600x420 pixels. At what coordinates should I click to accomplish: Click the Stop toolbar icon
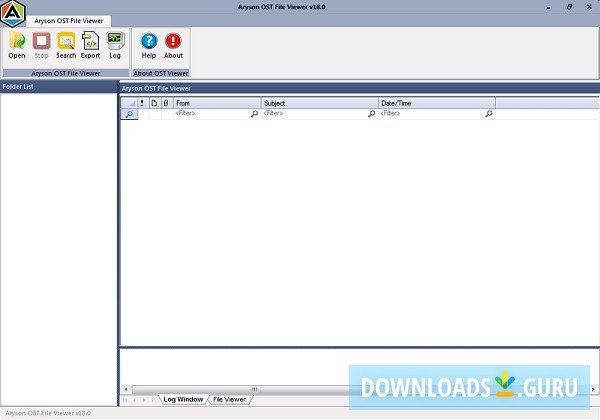[x=41, y=45]
